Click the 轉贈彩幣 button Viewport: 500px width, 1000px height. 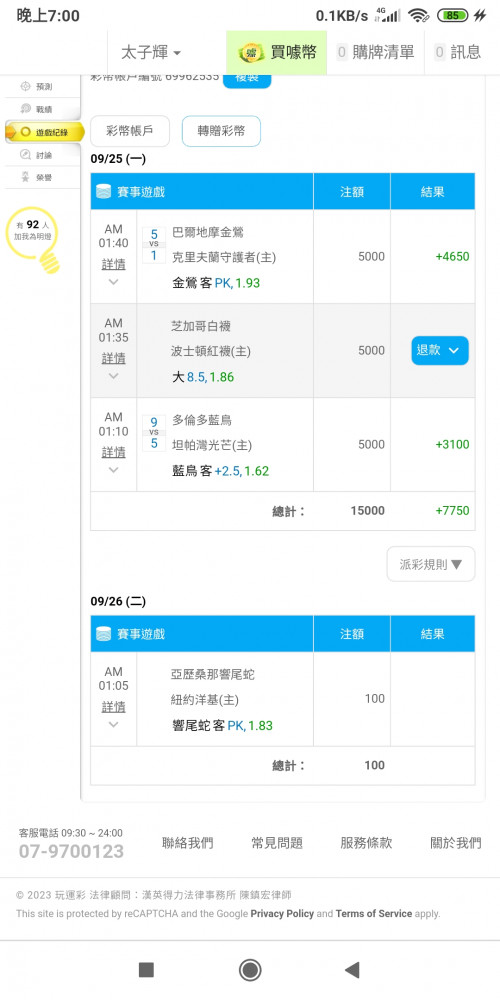click(x=221, y=131)
